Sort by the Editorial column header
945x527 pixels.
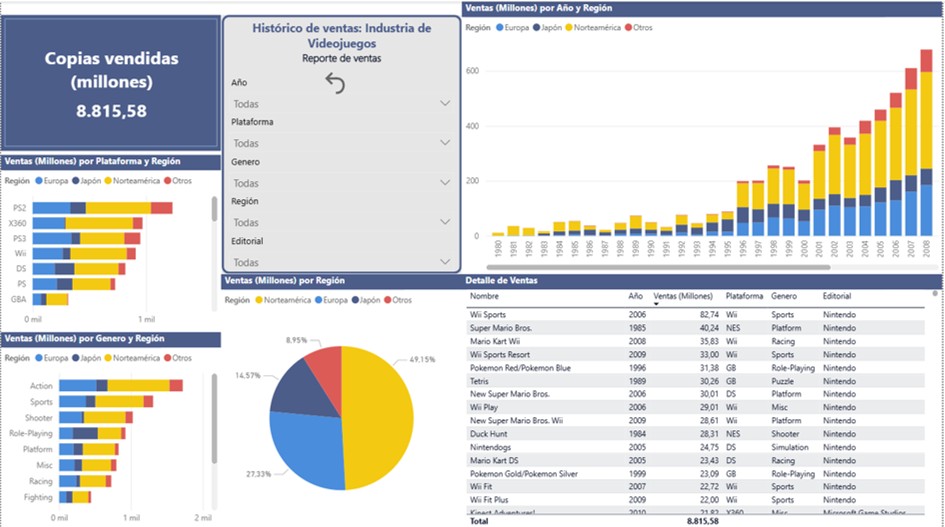point(837,297)
